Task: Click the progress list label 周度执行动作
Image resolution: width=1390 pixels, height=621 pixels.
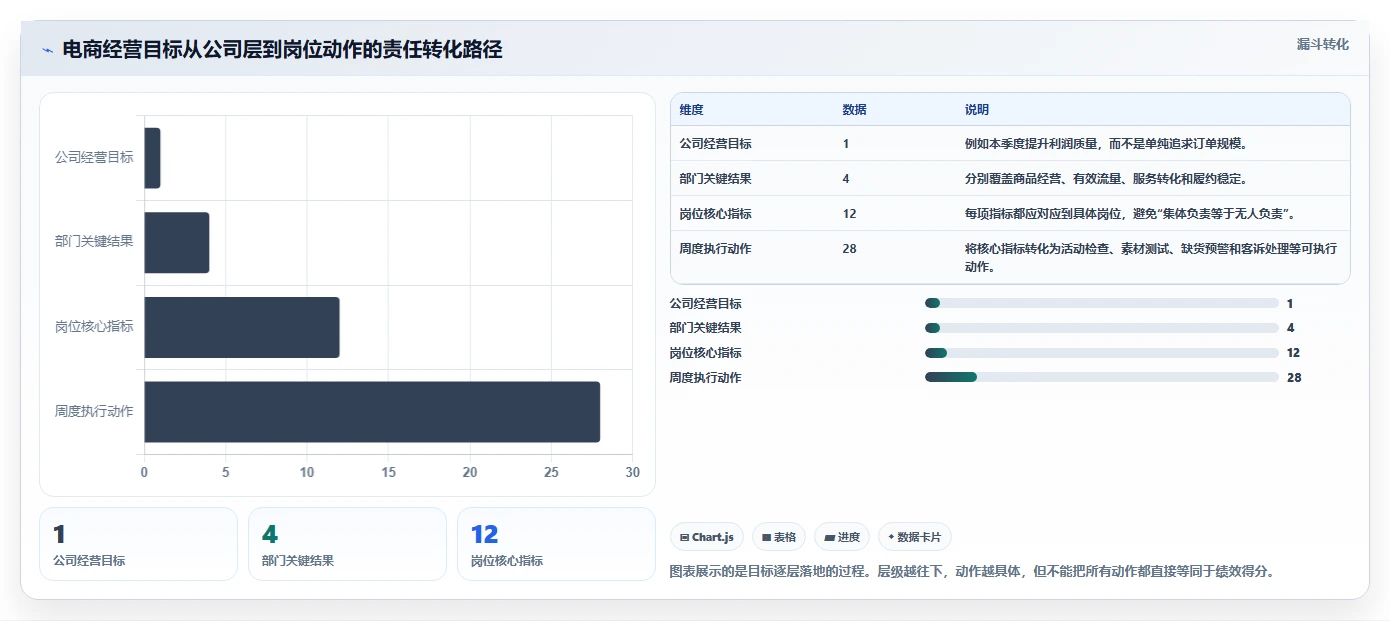Action: click(x=706, y=377)
